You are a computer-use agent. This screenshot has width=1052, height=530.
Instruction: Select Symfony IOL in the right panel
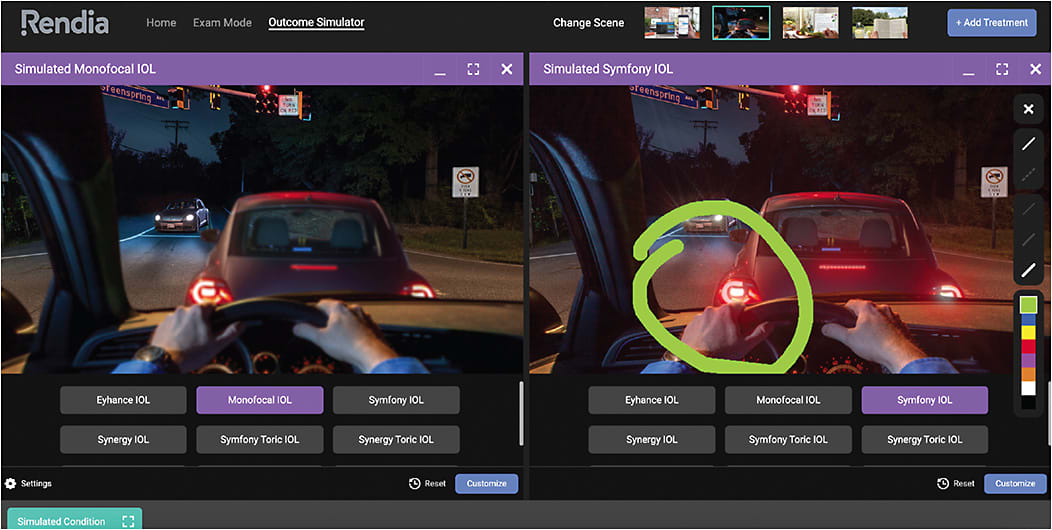click(925, 400)
